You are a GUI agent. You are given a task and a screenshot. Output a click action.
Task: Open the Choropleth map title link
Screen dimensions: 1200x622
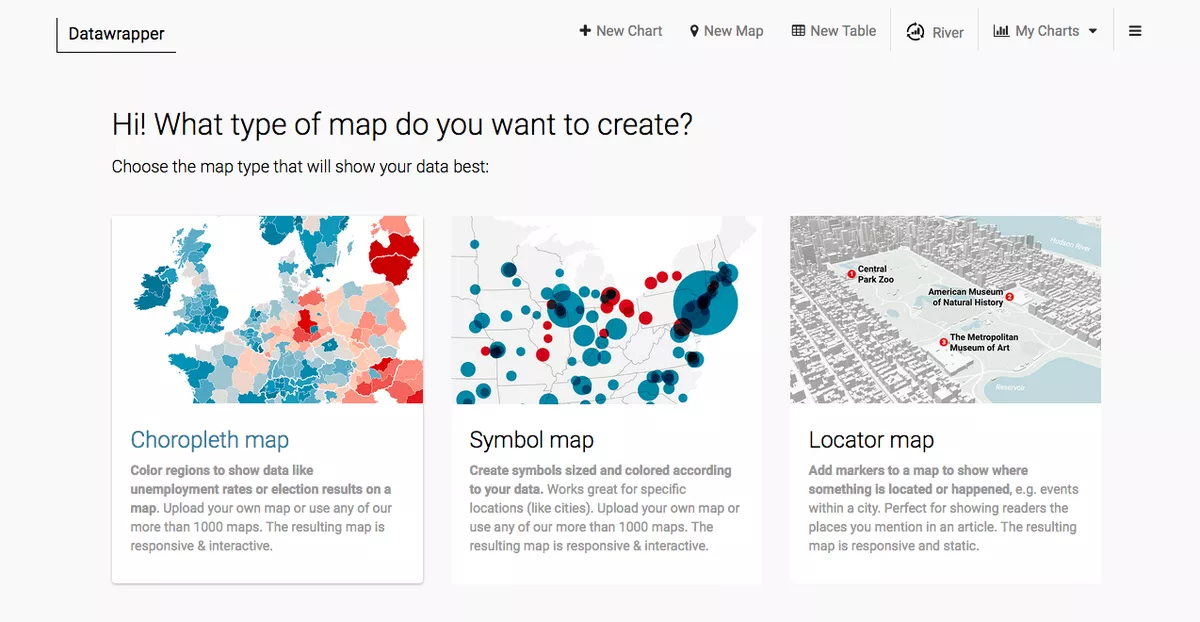coord(210,440)
